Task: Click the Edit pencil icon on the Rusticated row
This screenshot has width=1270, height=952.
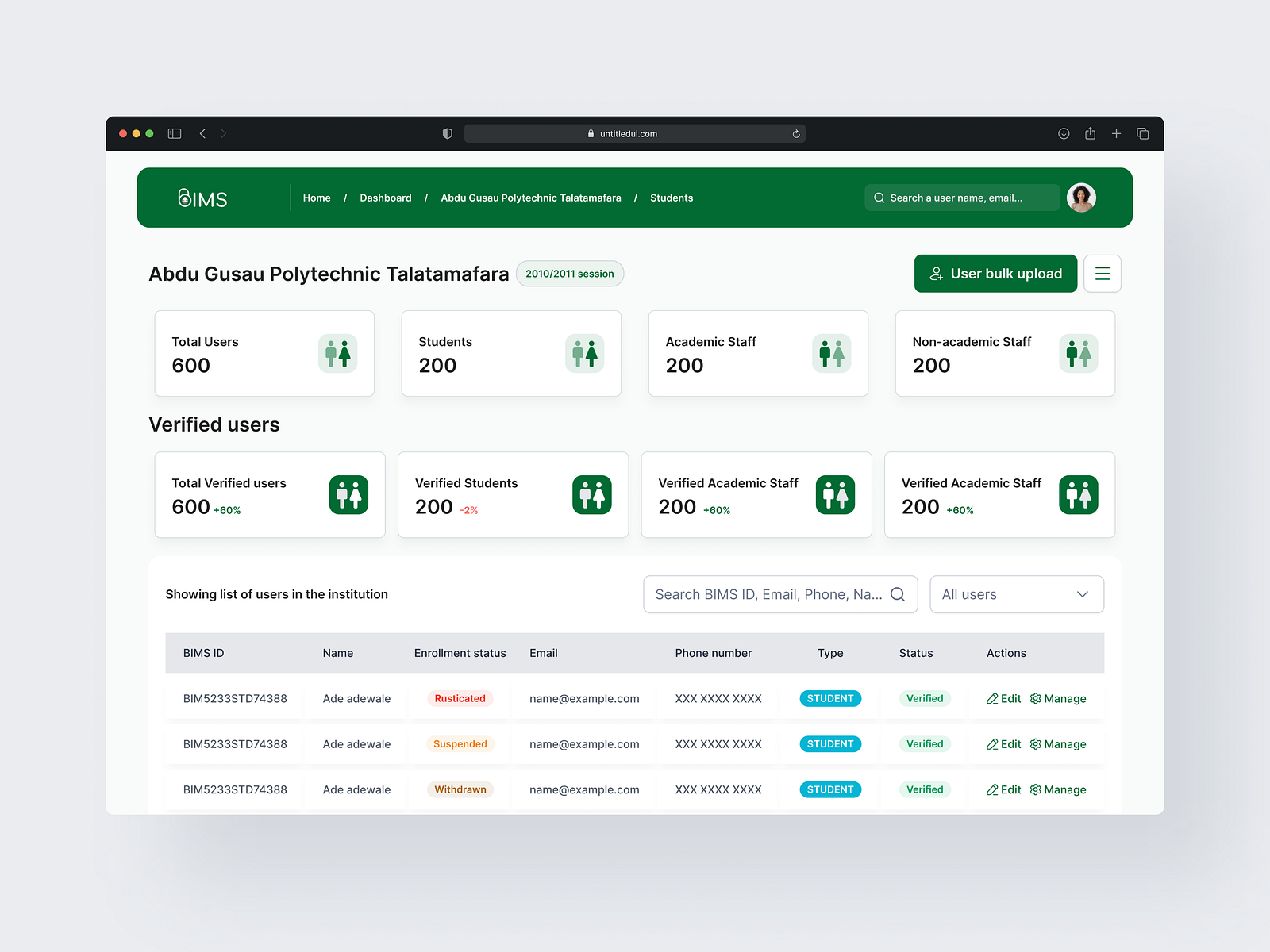Action: coord(992,698)
